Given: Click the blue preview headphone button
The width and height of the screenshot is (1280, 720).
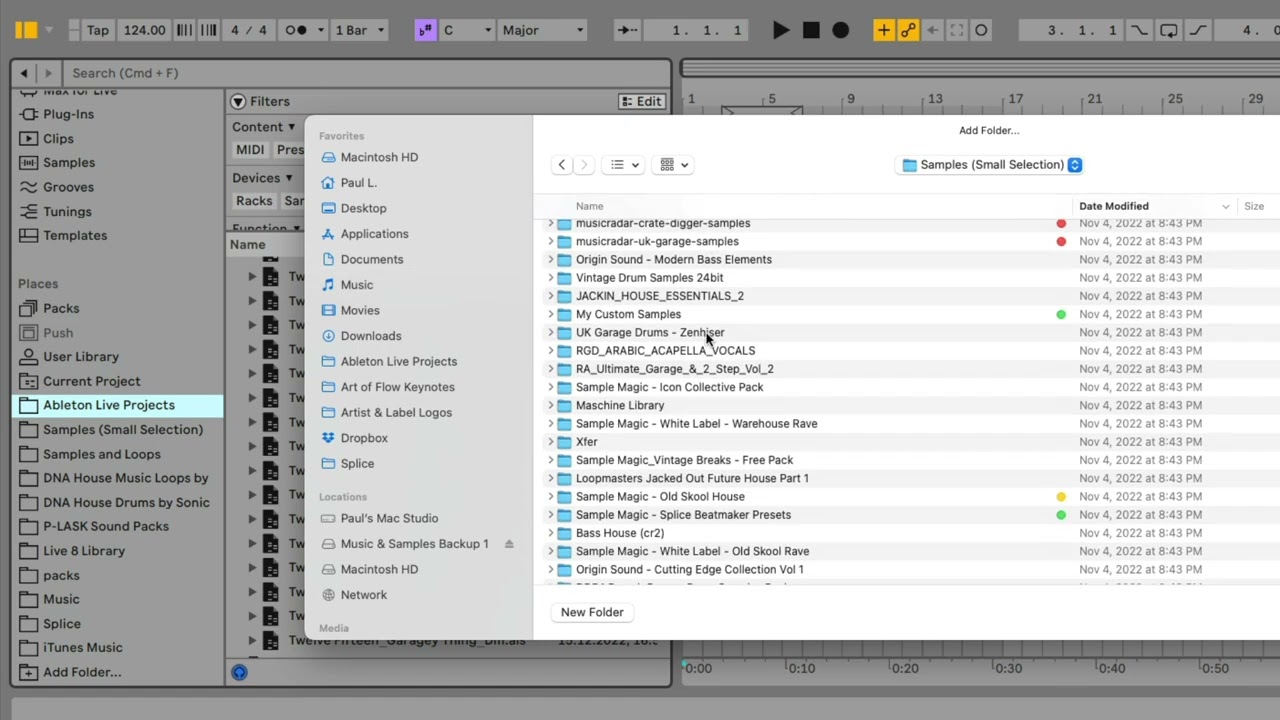Looking at the screenshot, I should tap(239, 672).
